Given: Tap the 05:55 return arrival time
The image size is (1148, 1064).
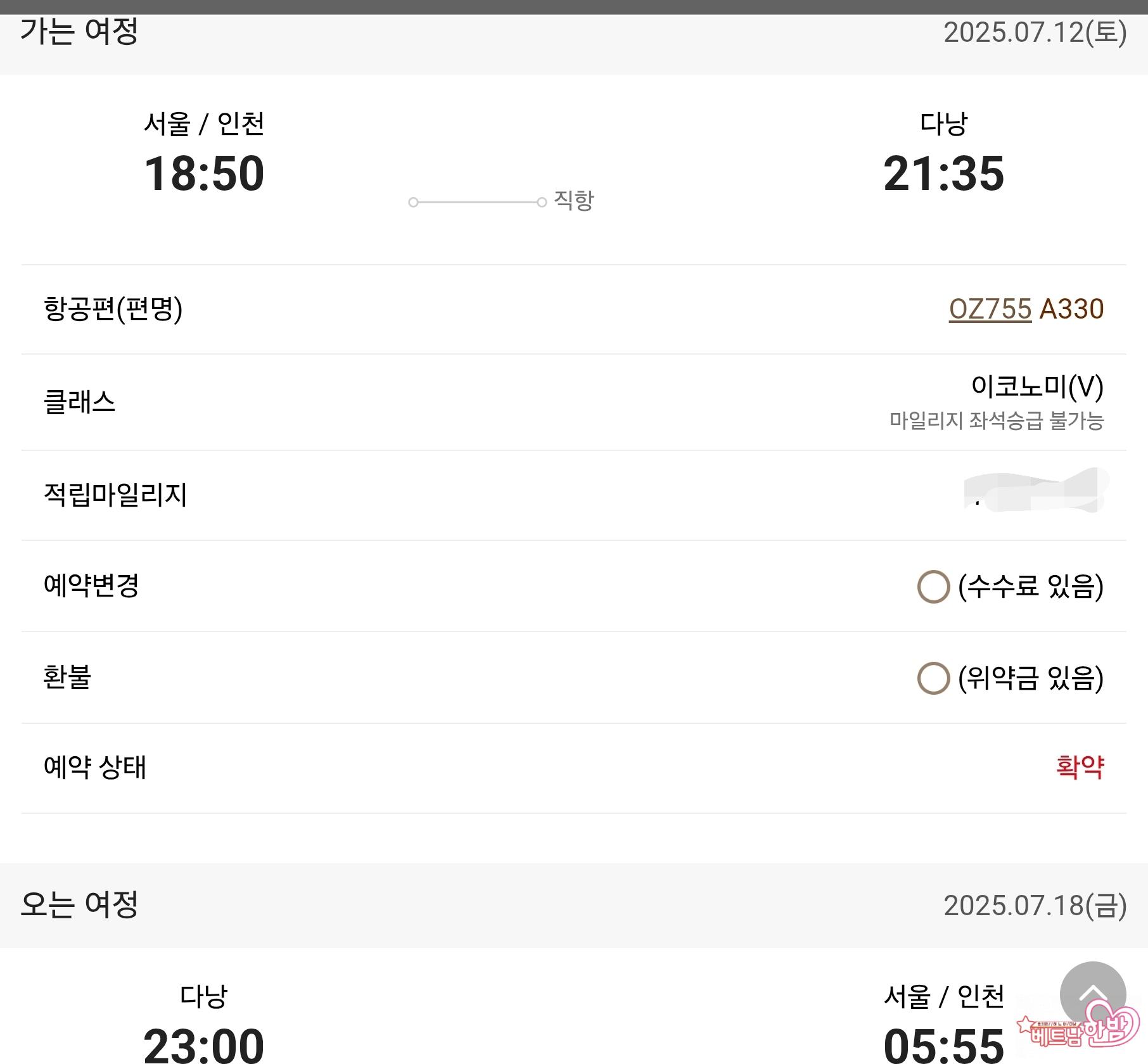Looking at the screenshot, I should [943, 1044].
